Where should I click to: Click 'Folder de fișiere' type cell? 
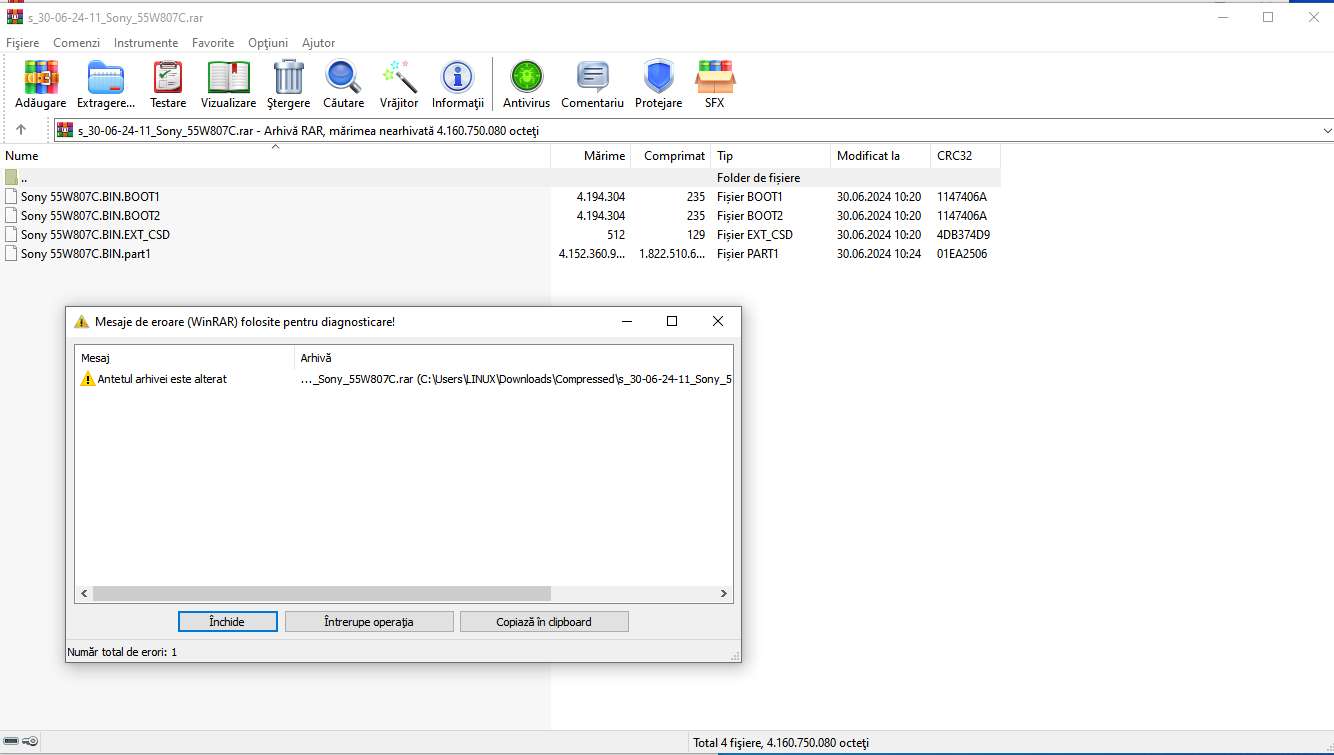[x=758, y=178]
